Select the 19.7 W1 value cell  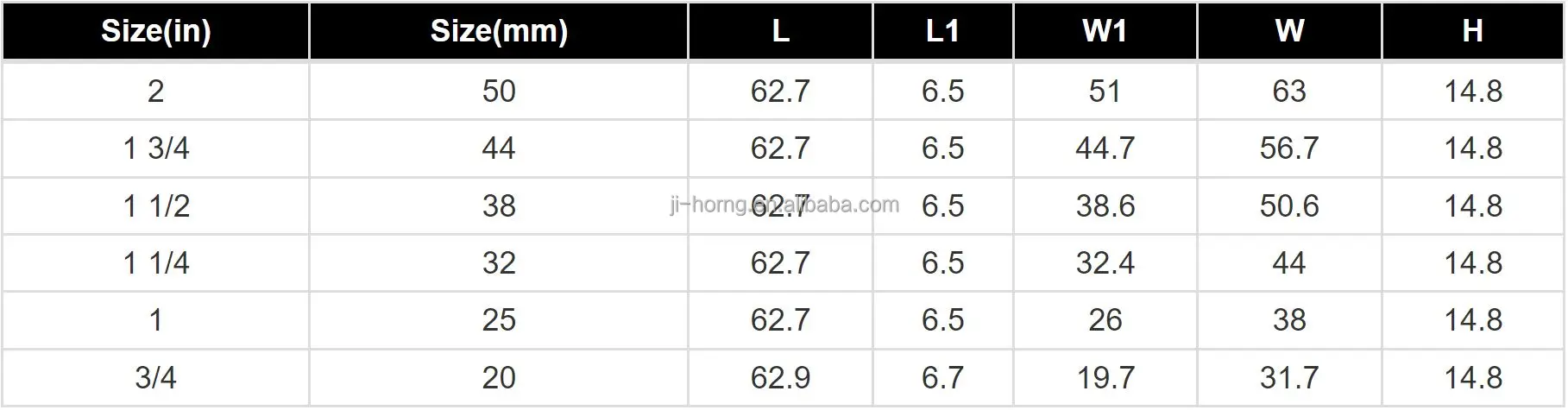point(1105,377)
